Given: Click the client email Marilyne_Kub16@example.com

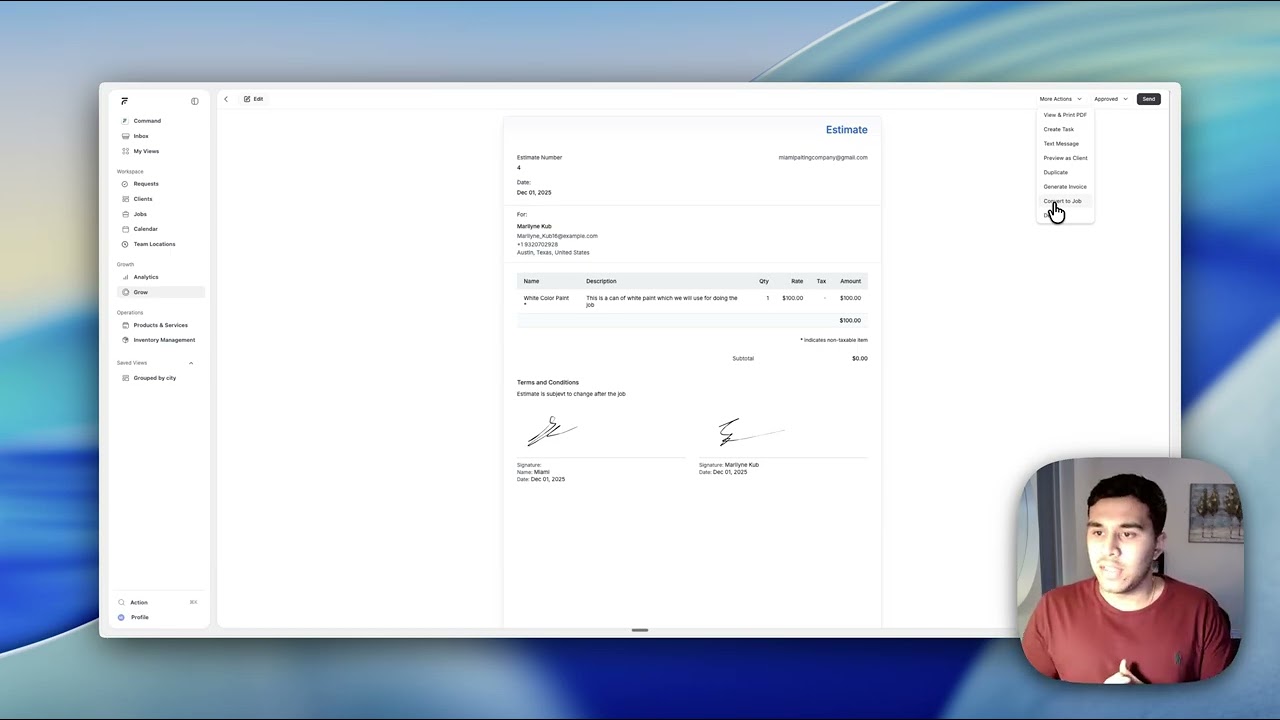Looking at the screenshot, I should [x=557, y=236].
